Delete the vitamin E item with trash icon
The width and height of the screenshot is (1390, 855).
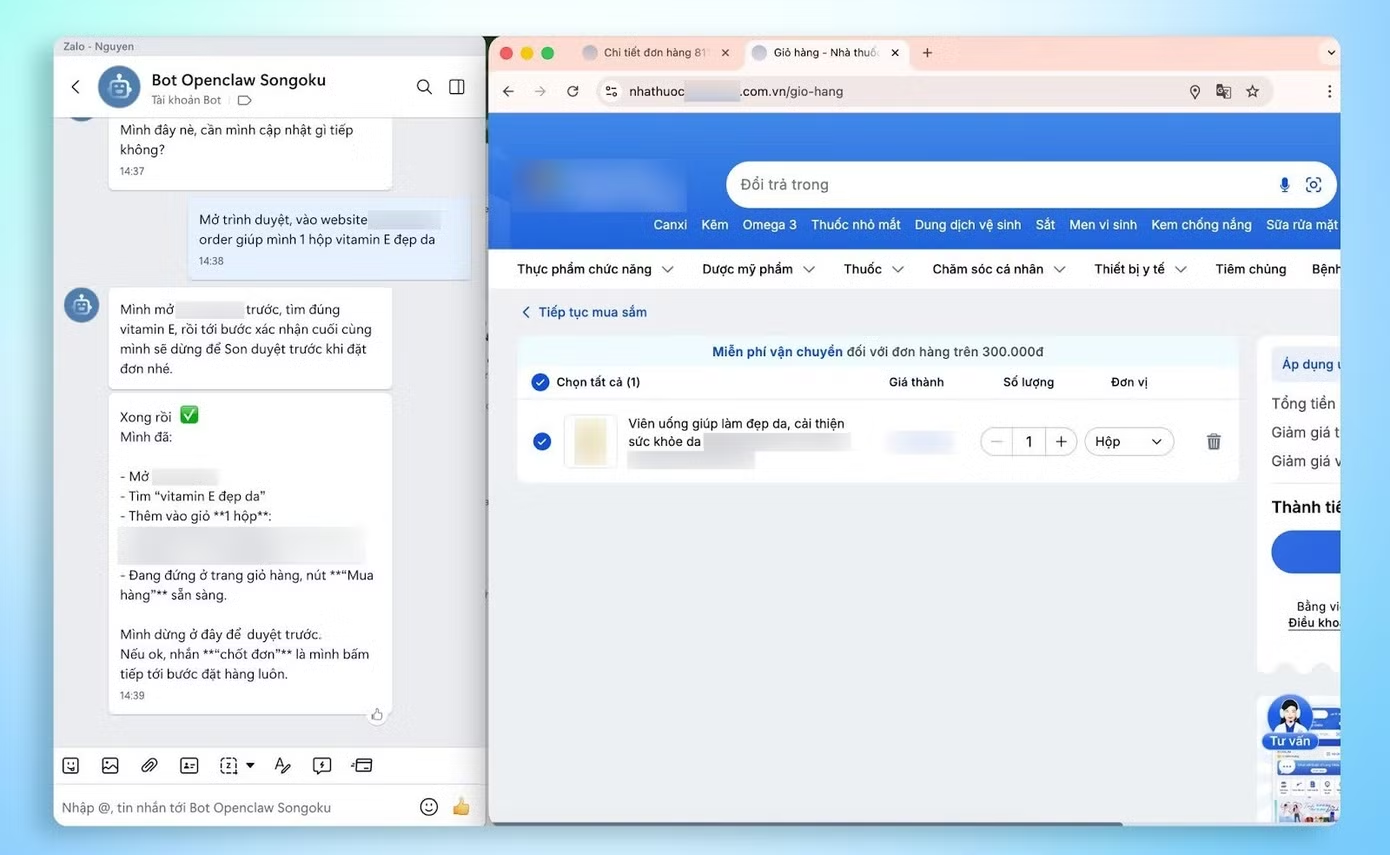[x=1213, y=441]
